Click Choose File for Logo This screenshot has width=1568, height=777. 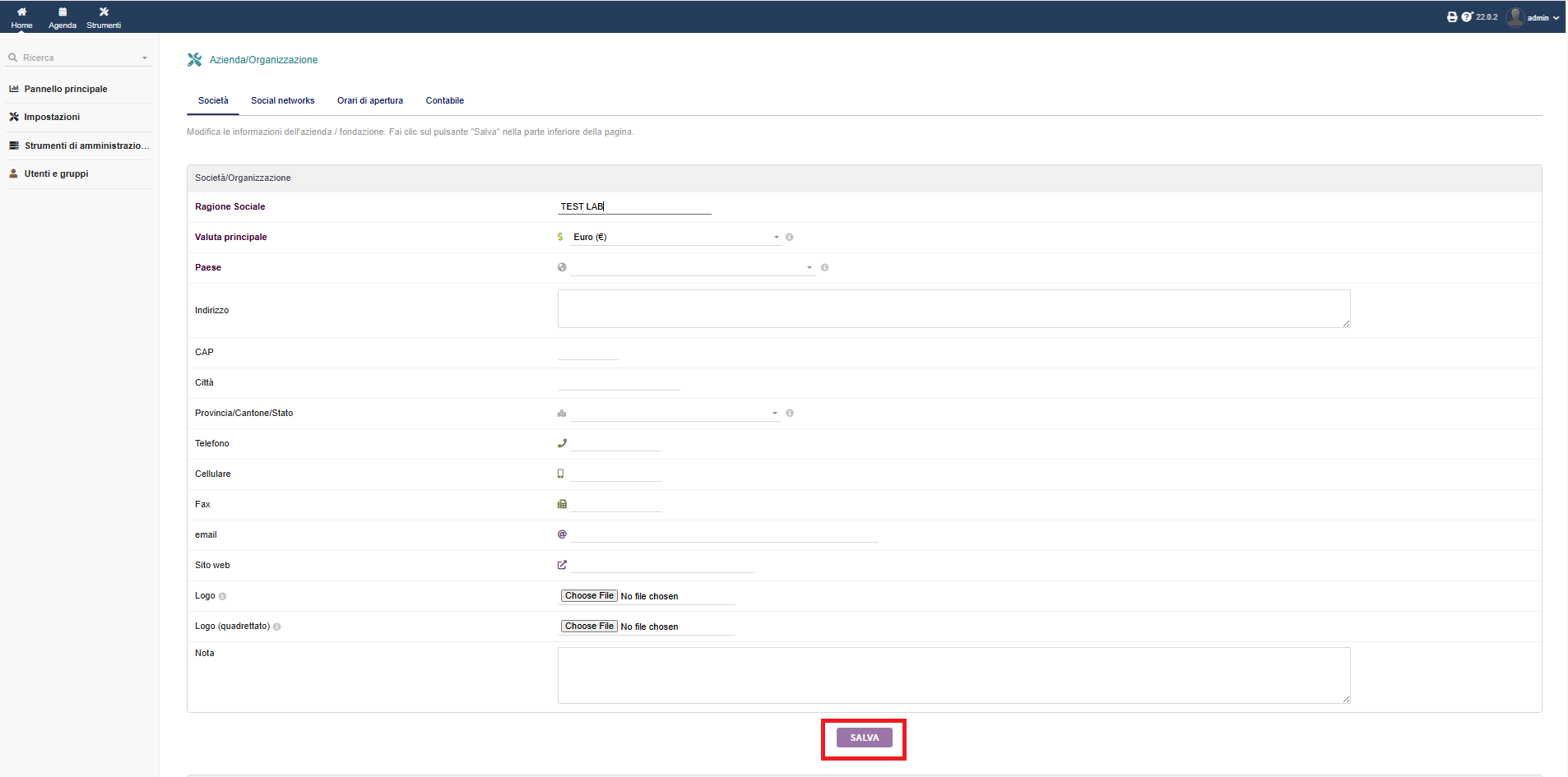(x=589, y=596)
